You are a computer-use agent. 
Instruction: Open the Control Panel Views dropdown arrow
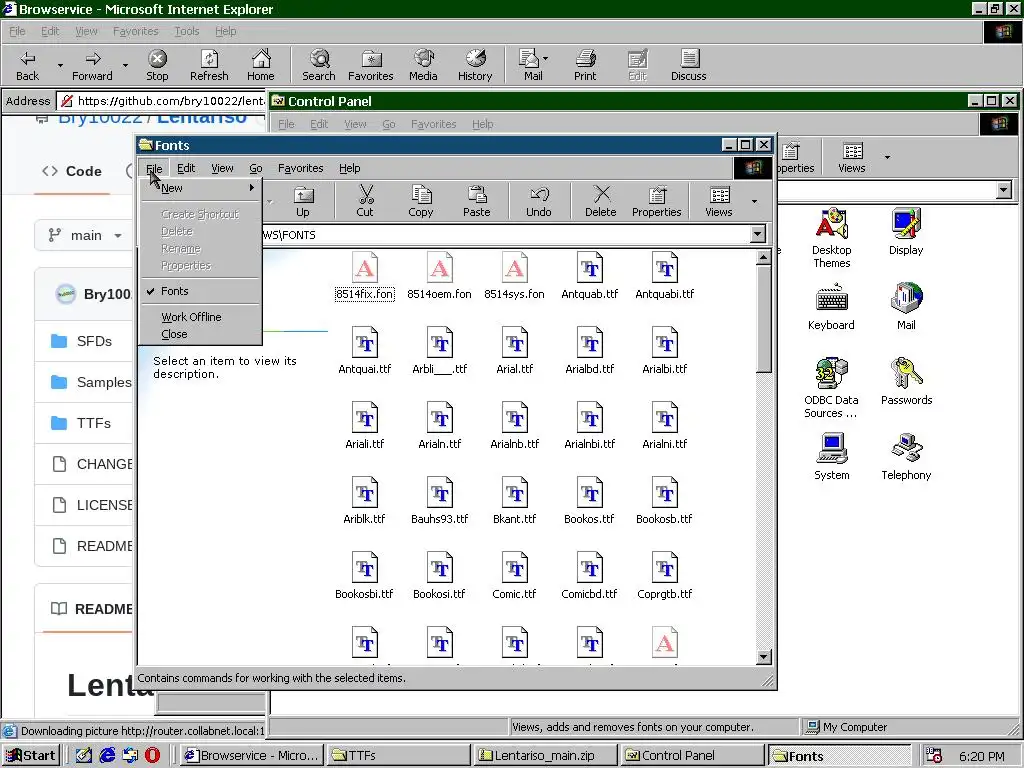[x=887, y=157]
